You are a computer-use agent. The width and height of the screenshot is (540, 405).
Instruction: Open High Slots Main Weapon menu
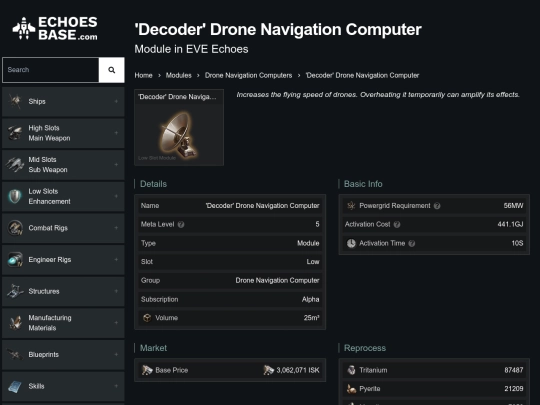(x=63, y=133)
